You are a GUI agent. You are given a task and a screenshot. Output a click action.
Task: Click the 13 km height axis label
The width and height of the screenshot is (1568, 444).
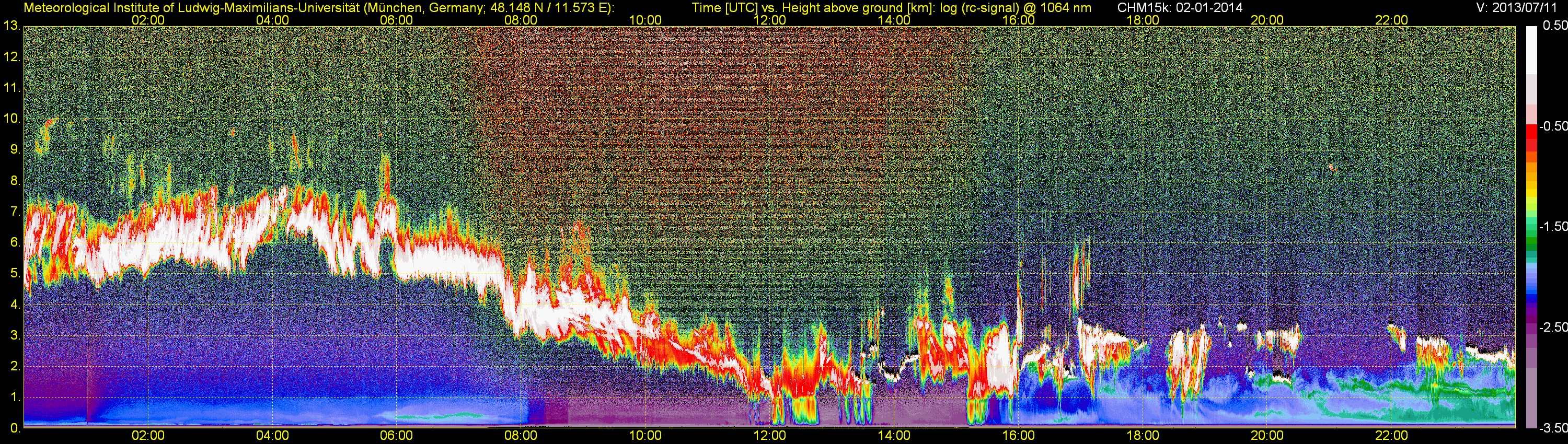tap(11, 26)
